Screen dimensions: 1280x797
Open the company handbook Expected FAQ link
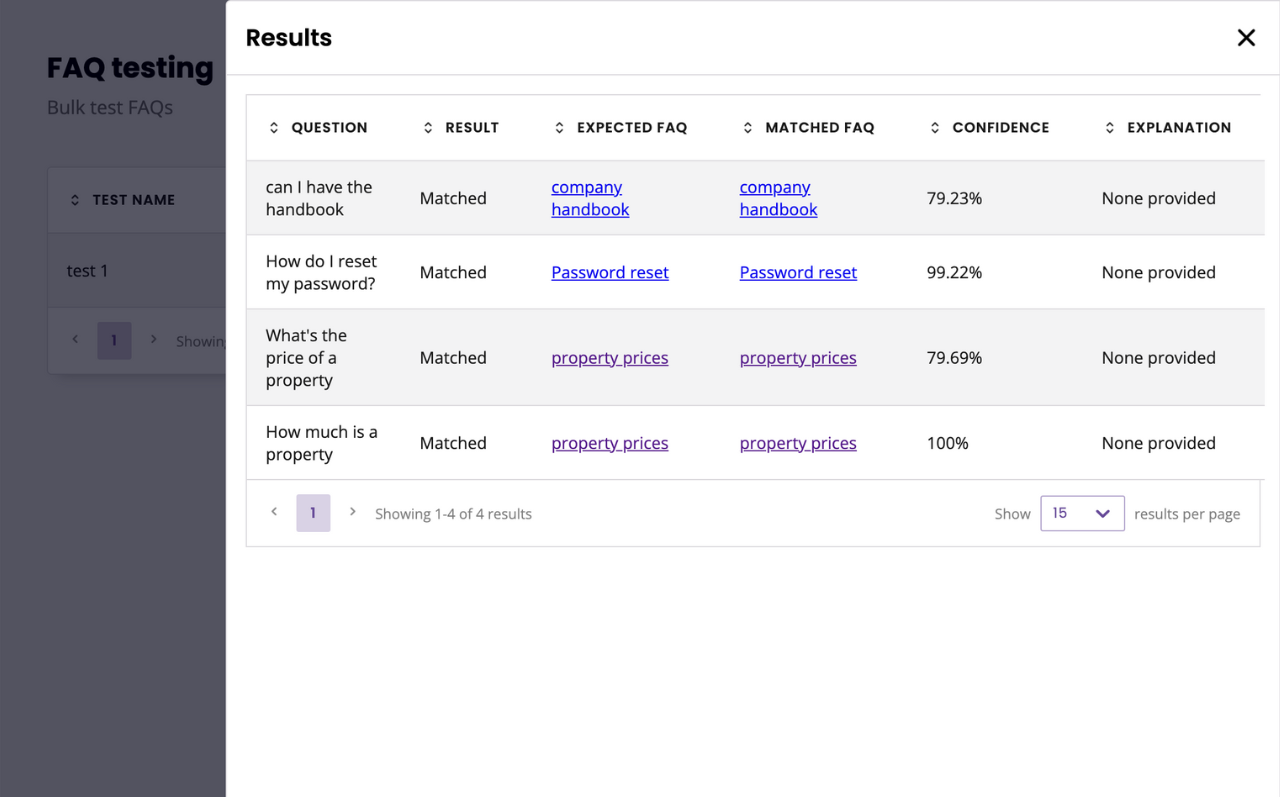(590, 198)
